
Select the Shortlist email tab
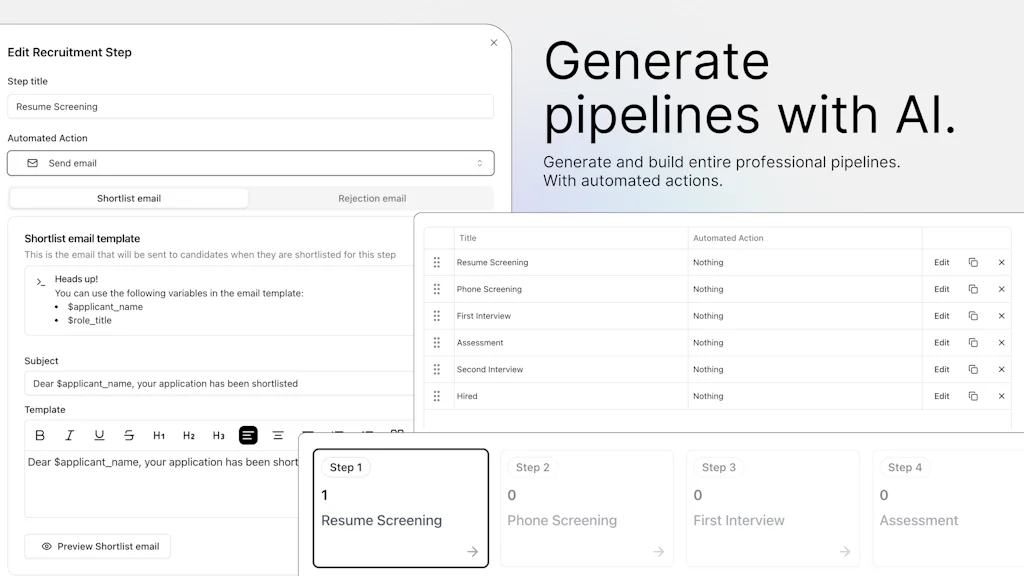tap(129, 198)
